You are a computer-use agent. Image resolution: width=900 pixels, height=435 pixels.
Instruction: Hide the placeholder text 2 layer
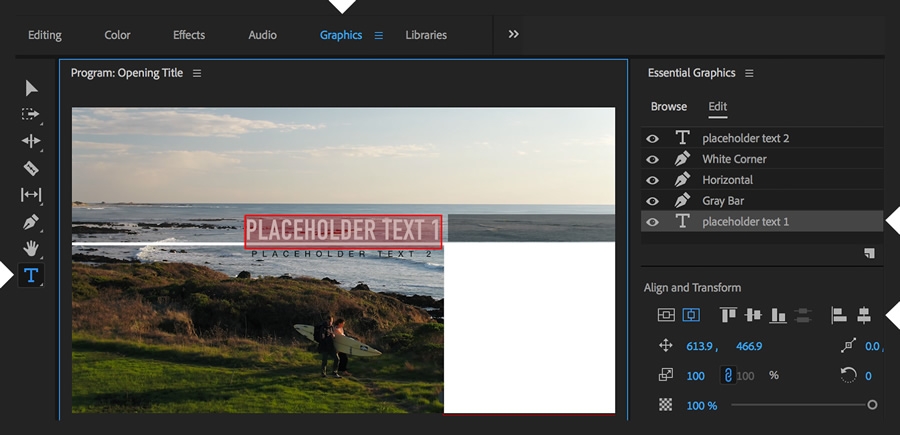pos(652,138)
